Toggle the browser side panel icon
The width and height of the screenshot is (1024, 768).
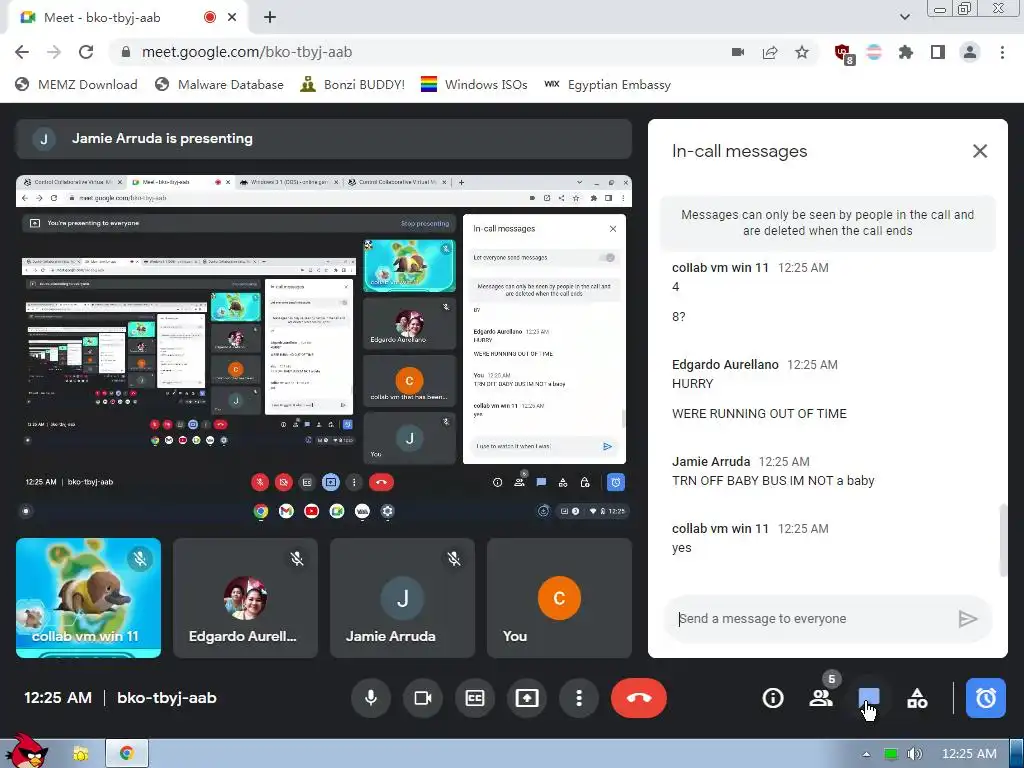(x=938, y=52)
